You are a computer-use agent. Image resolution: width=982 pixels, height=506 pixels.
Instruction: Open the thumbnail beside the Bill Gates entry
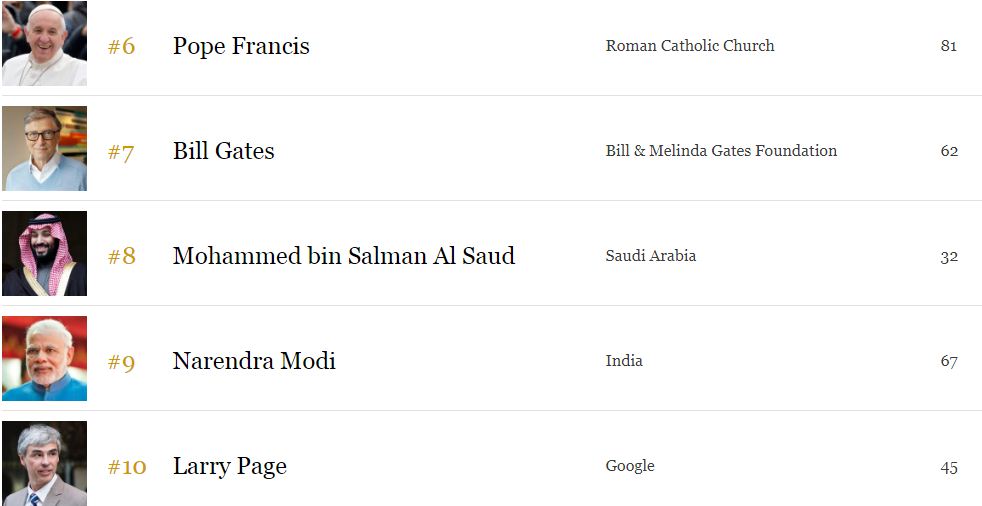(44, 149)
